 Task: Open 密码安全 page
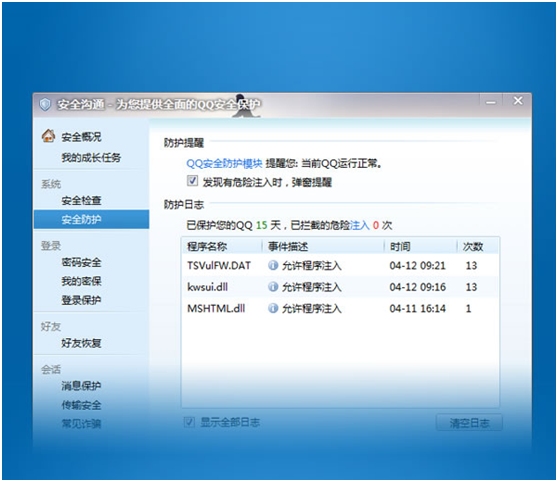click(x=81, y=262)
